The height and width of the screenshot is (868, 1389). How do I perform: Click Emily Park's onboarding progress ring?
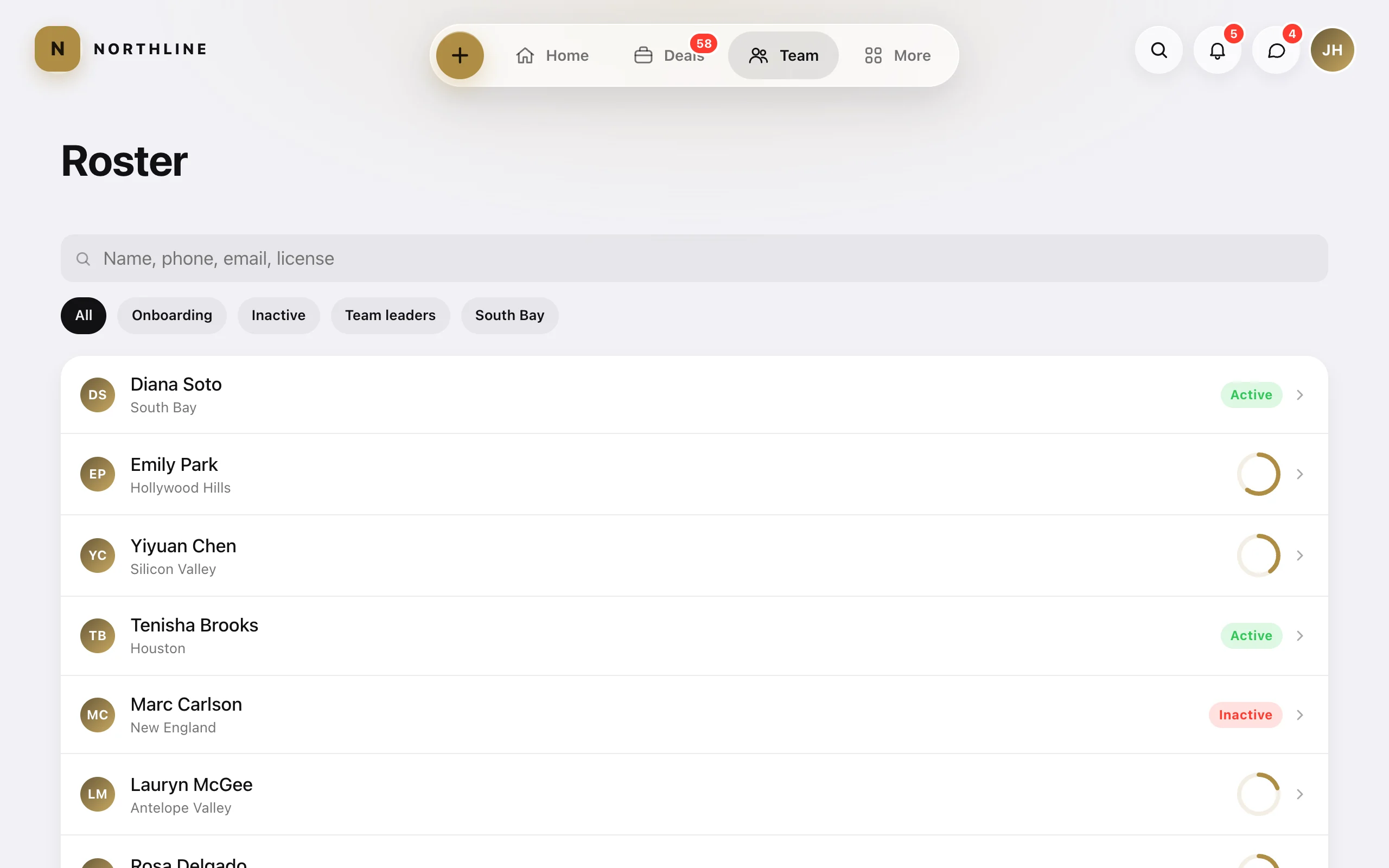point(1259,474)
